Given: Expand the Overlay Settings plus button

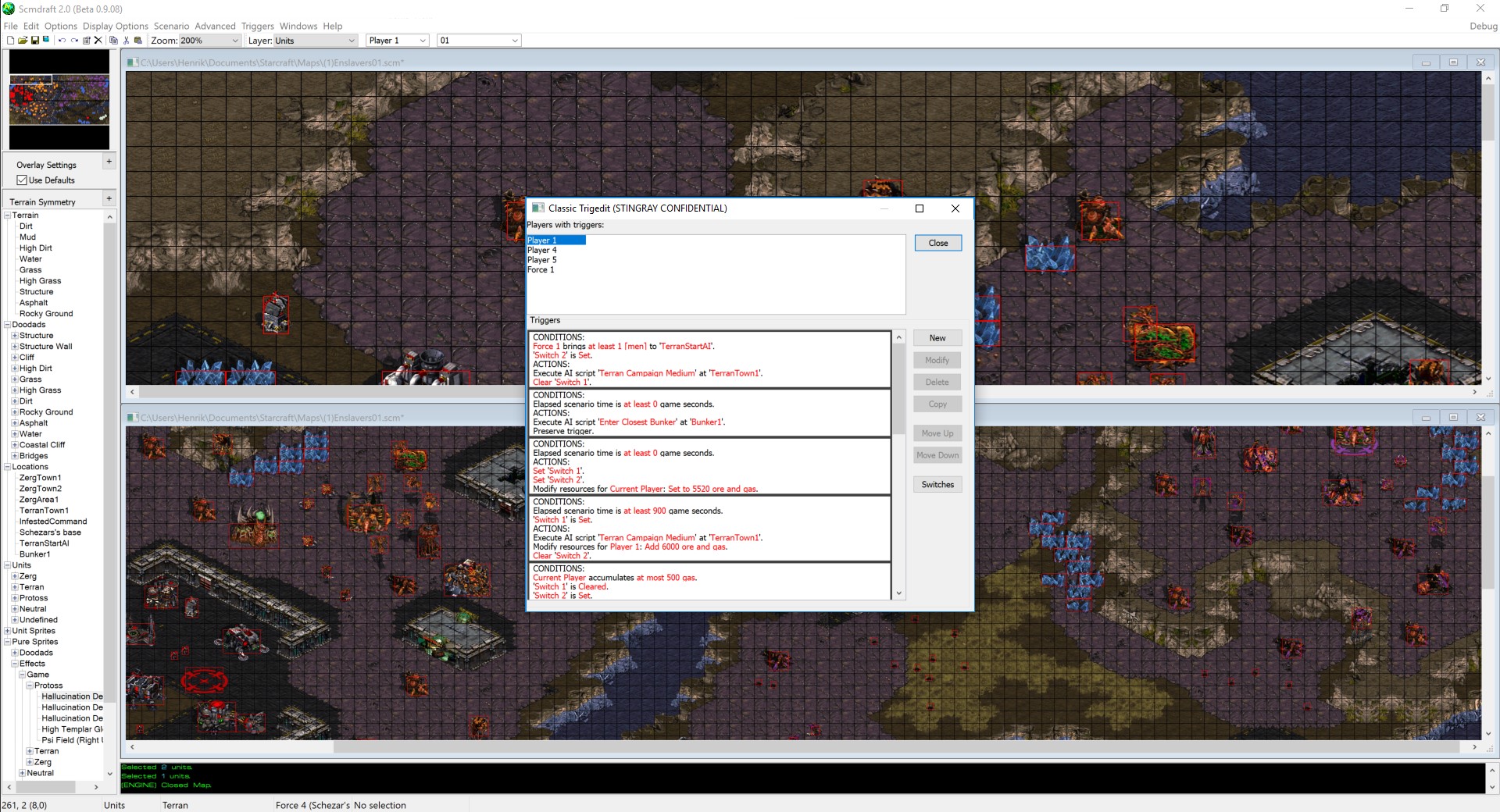Looking at the screenshot, I should click(x=109, y=162).
